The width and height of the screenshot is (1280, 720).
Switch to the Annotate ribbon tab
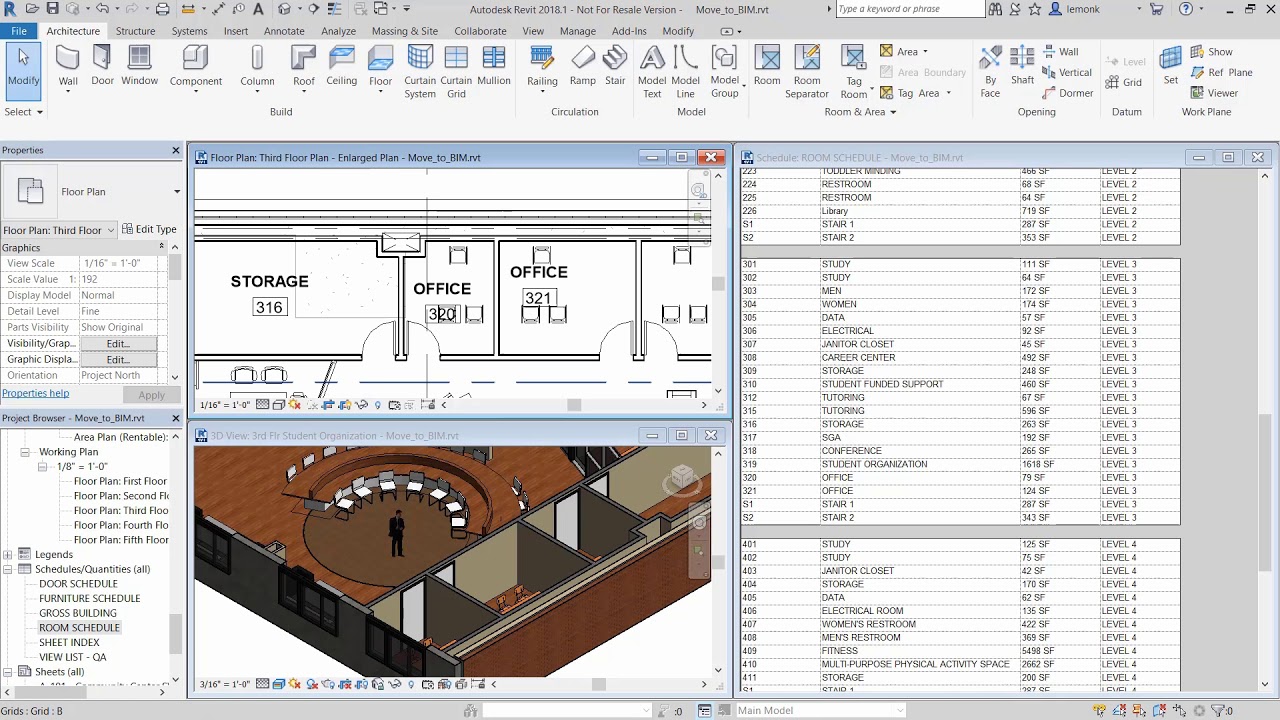284,31
